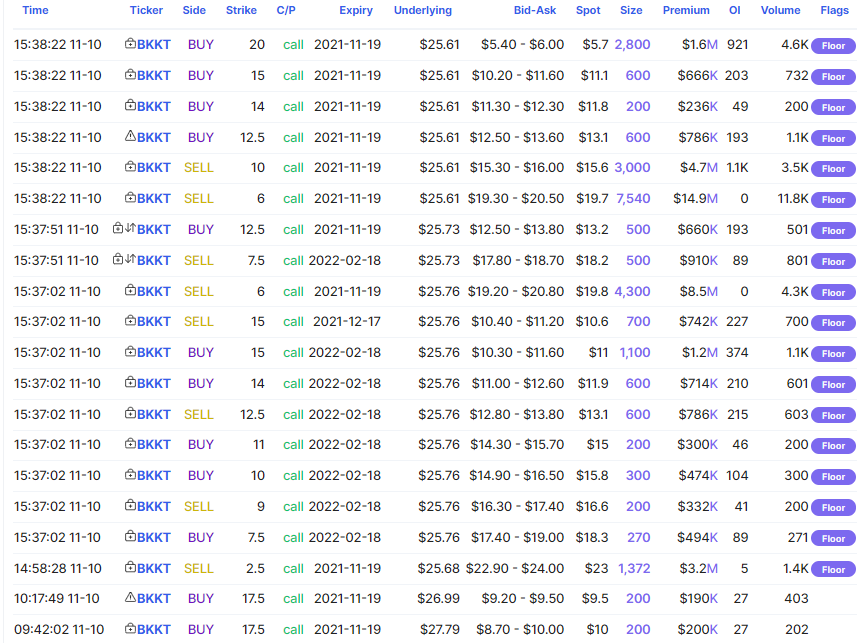Sort by the Strike column header
The width and height of the screenshot is (857, 643).
(x=241, y=10)
